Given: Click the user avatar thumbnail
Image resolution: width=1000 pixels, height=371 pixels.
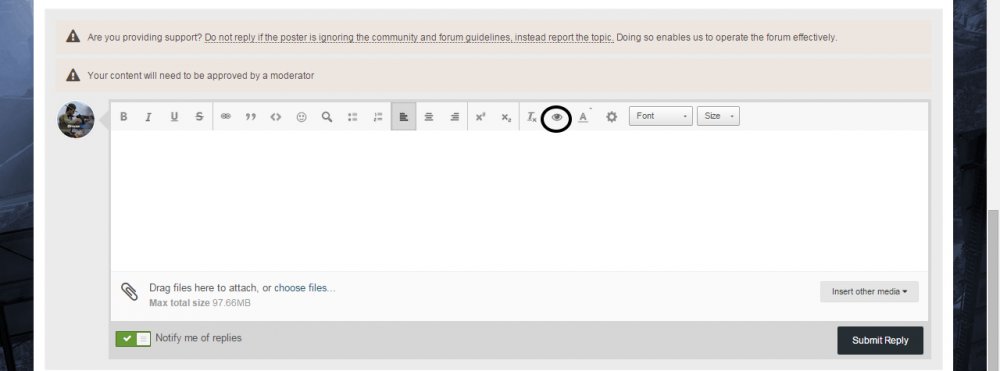Looking at the screenshot, I should coord(76,120).
